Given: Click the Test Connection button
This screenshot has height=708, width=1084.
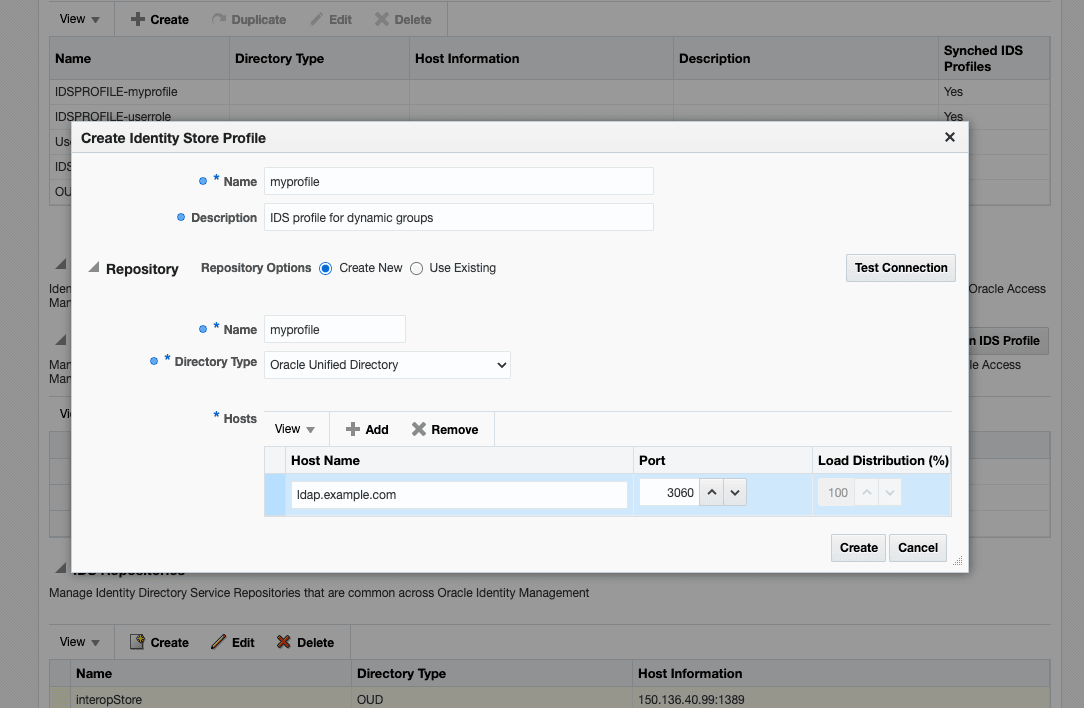Looking at the screenshot, I should pyautogui.click(x=901, y=268).
